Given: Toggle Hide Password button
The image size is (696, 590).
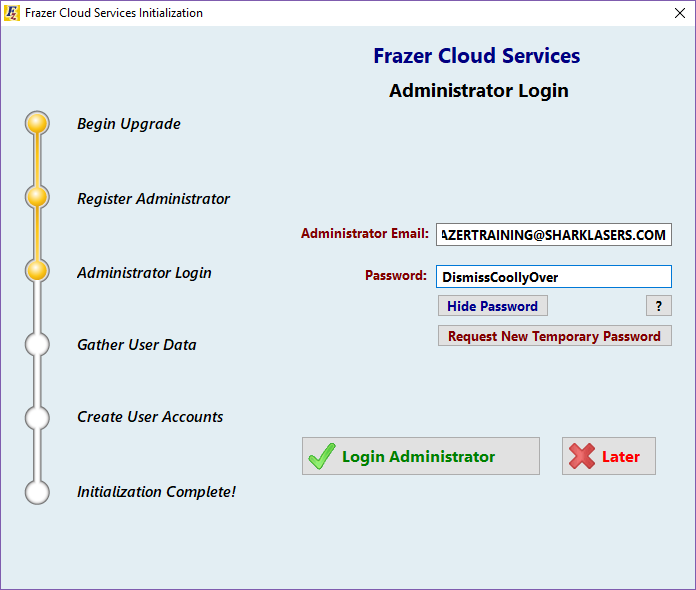Looking at the screenshot, I should pos(493,306).
